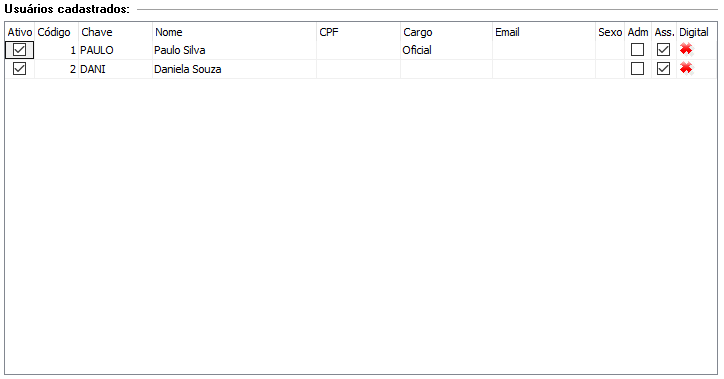Screen dimensions: 724x379
Task: Enable Adm checkbox for Daniela Souza
Action: pos(637,69)
